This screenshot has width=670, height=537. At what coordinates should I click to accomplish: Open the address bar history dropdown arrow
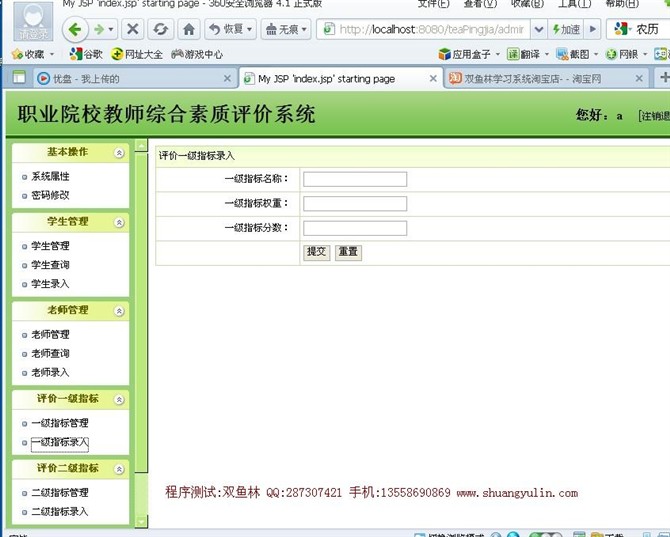click(539, 29)
